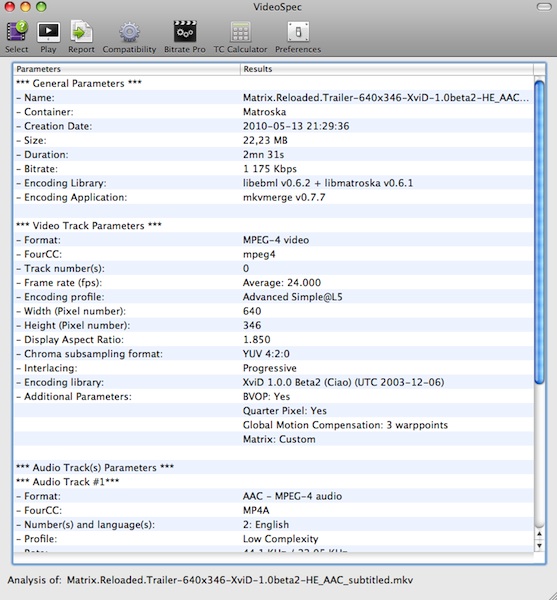This screenshot has width=557, height=600.
Task: Select AAC - MPEG-4 audio value
Action: 292,496
